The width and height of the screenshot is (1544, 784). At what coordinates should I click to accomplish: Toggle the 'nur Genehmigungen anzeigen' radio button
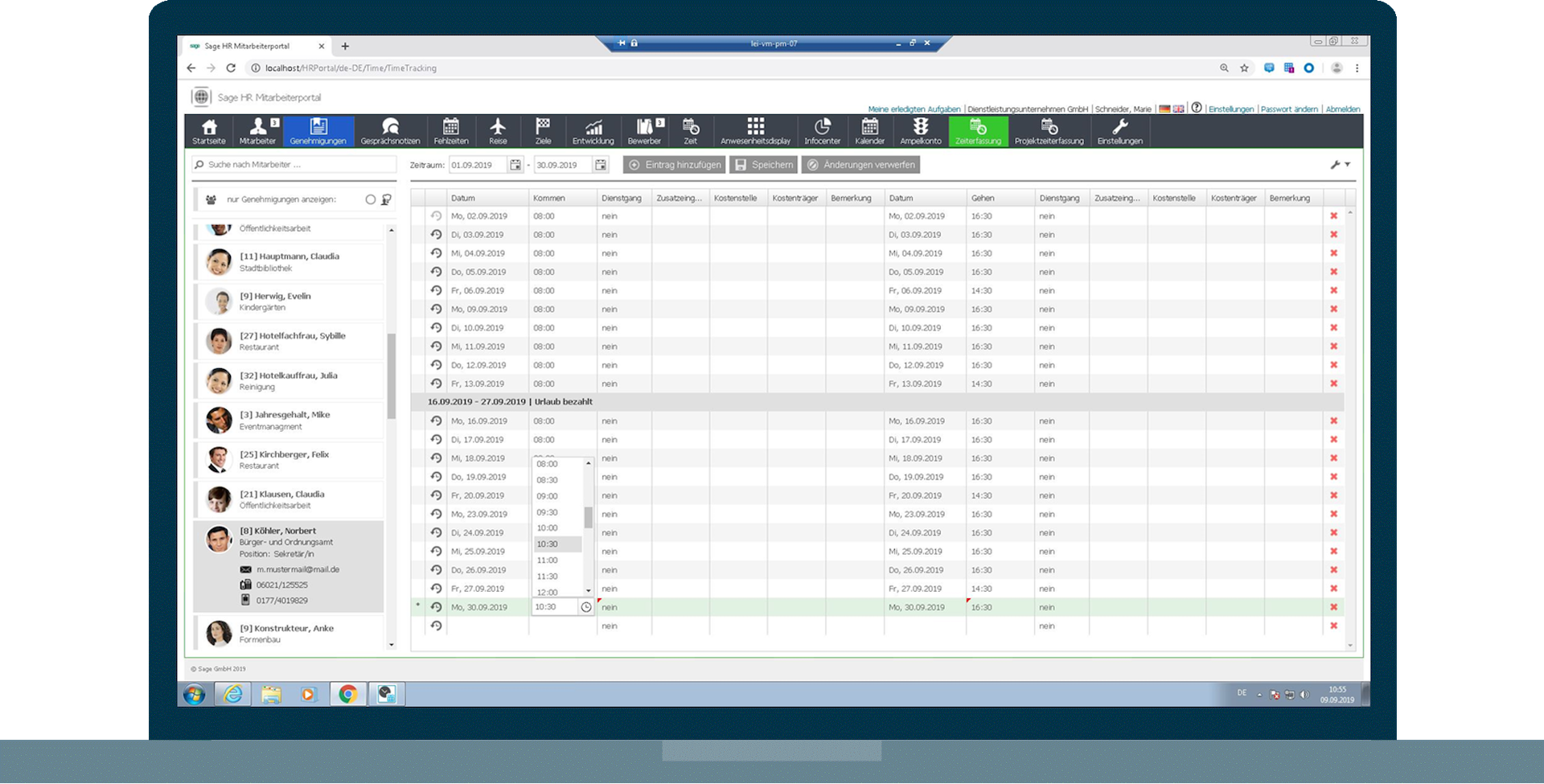point(370,199)
